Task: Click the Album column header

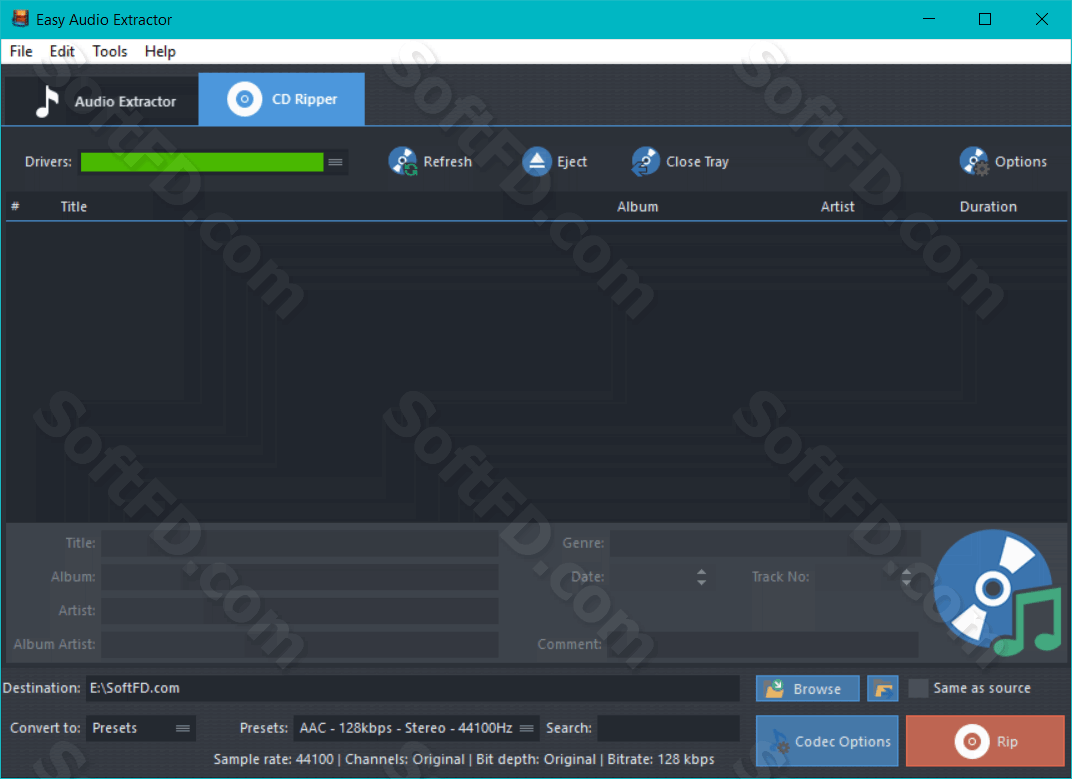Action: 637,207
